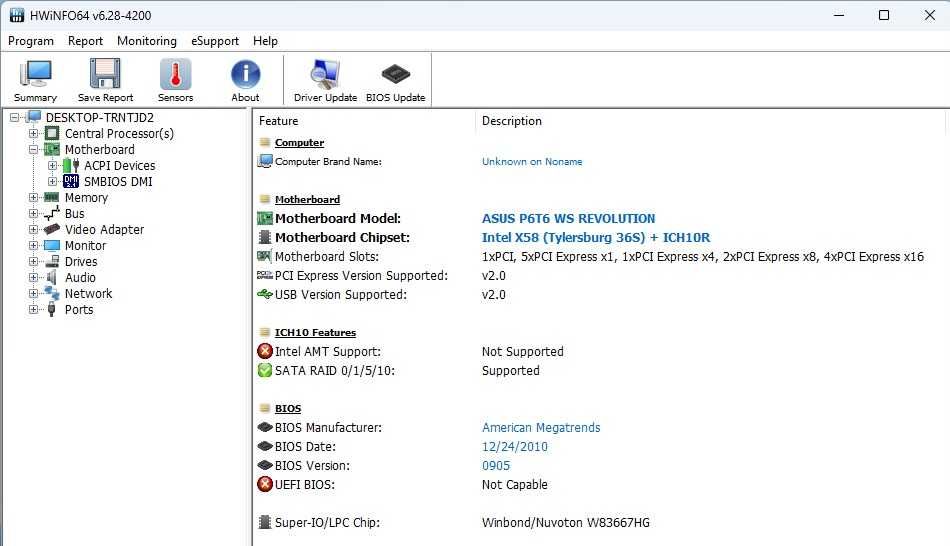Collapse the DESKTOP-TRNTJD2 root node
Viewport: 950px width, 546px height.
coord(15,117)
